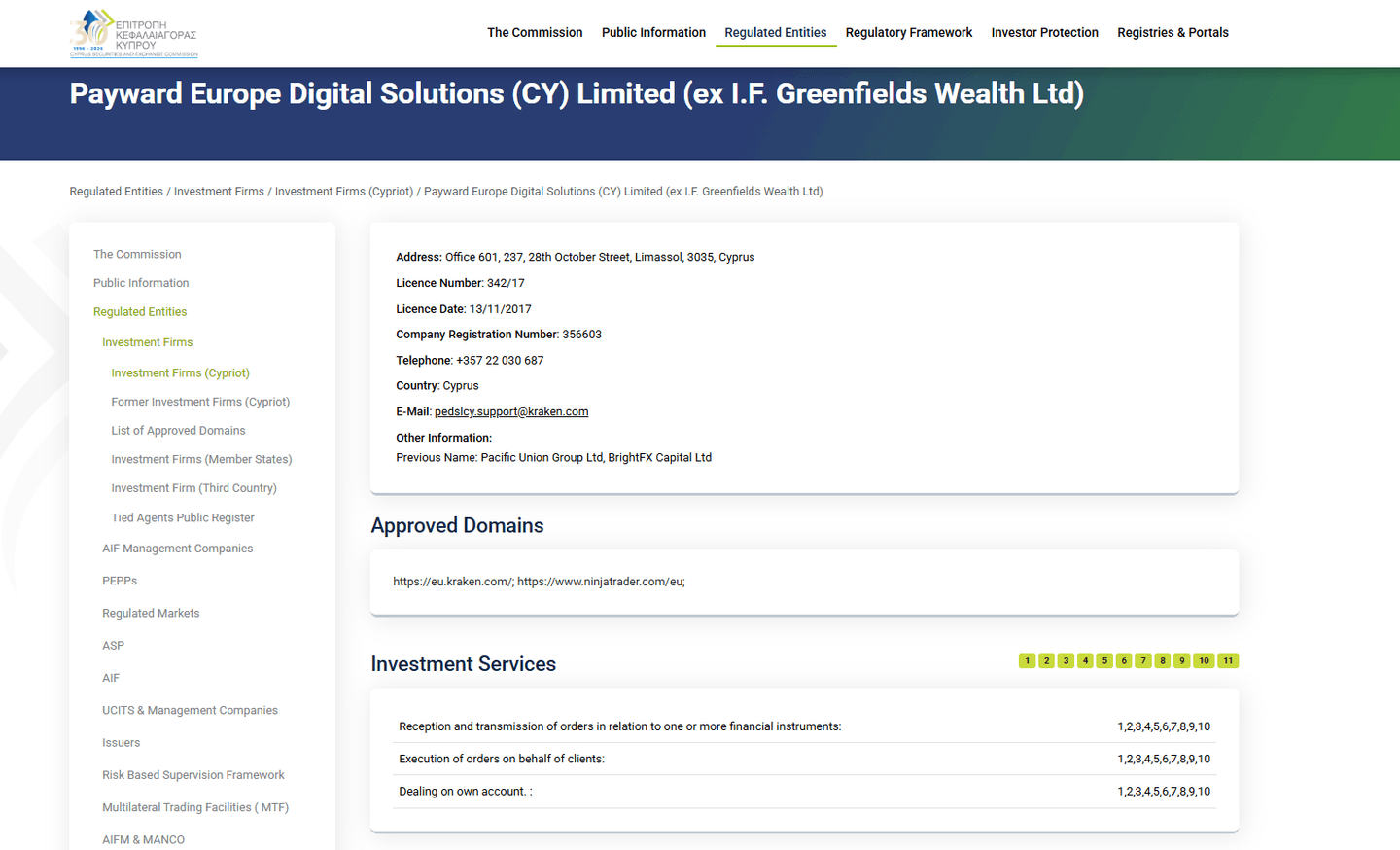Open Regulated Entities in the sidebar
This screenshot has height=850, width=1400.
(x=140, y=312)
